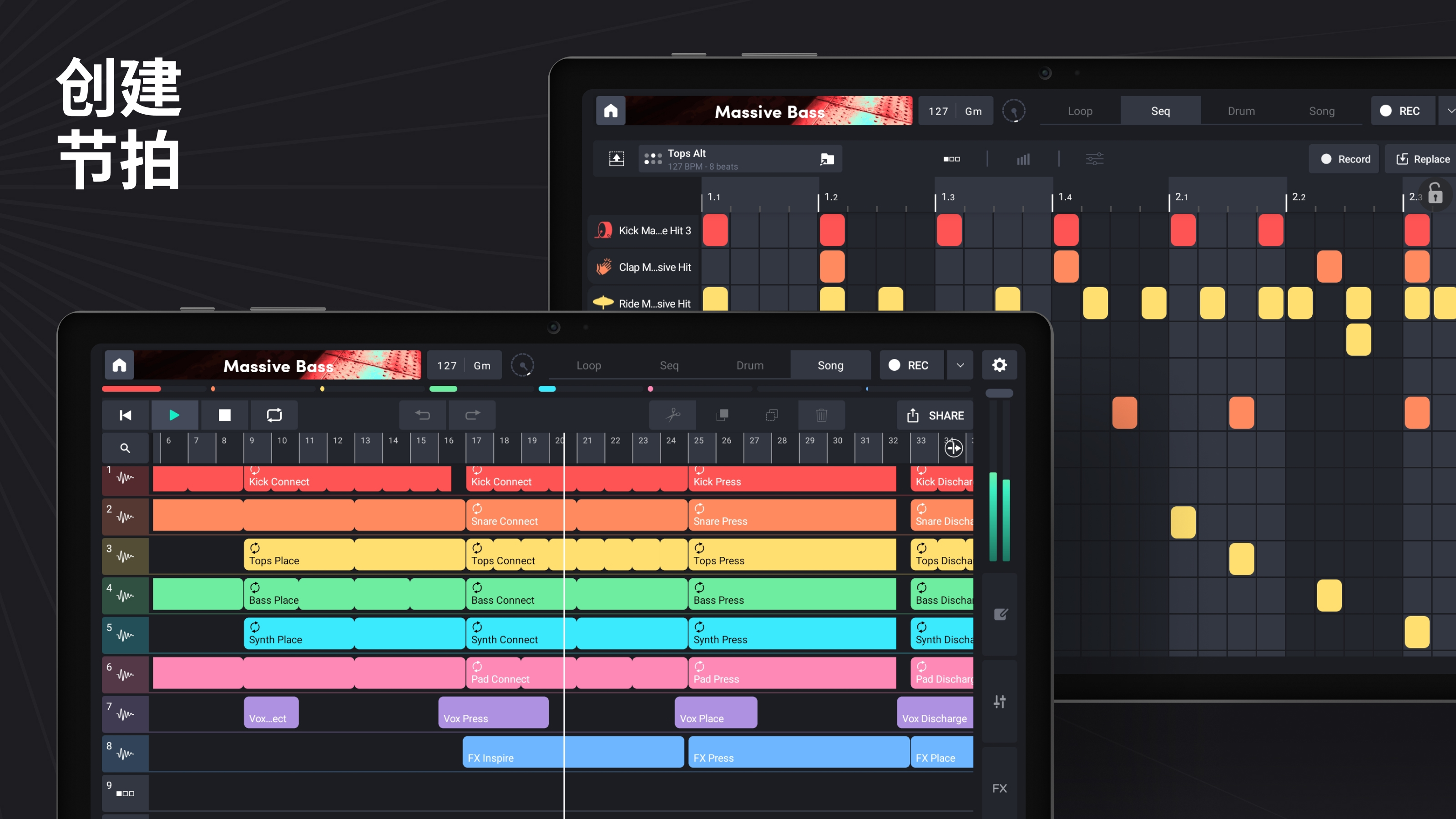Select velocity bars view icon in sequencer
The height and width of the screenshot is (819, 1456).
pos(1023,159)
